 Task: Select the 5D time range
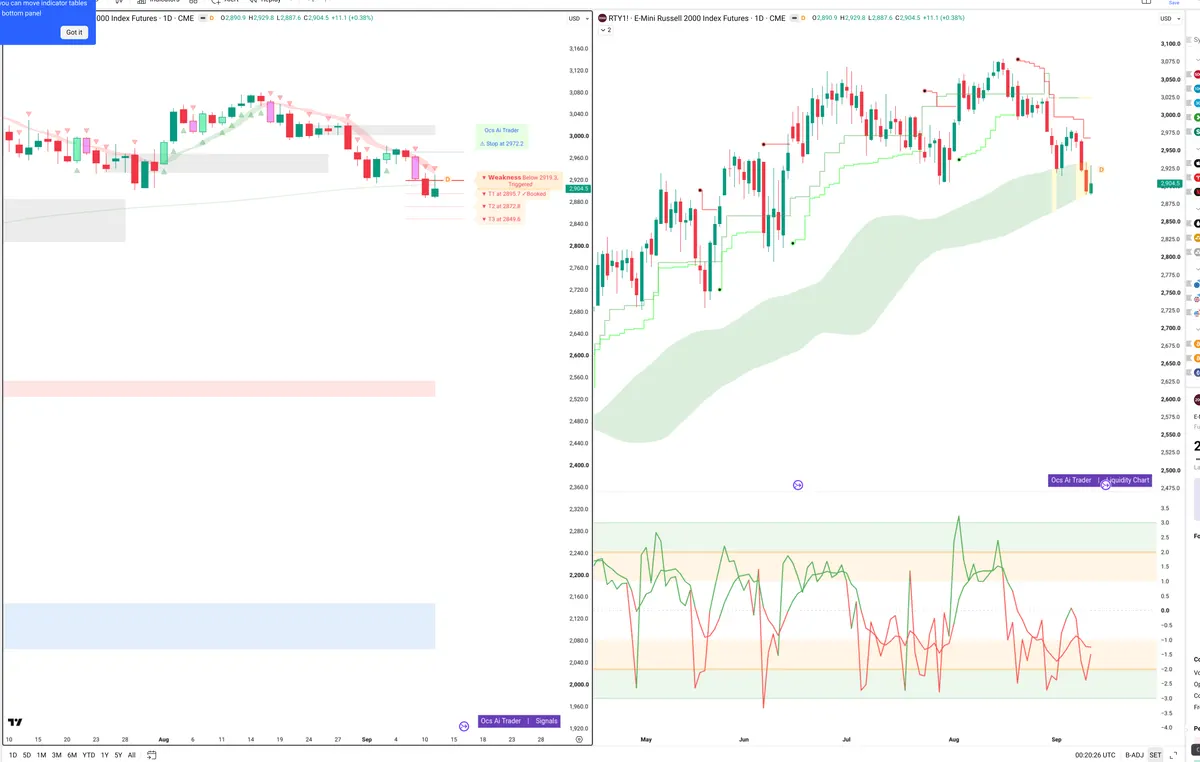[27, 755]
